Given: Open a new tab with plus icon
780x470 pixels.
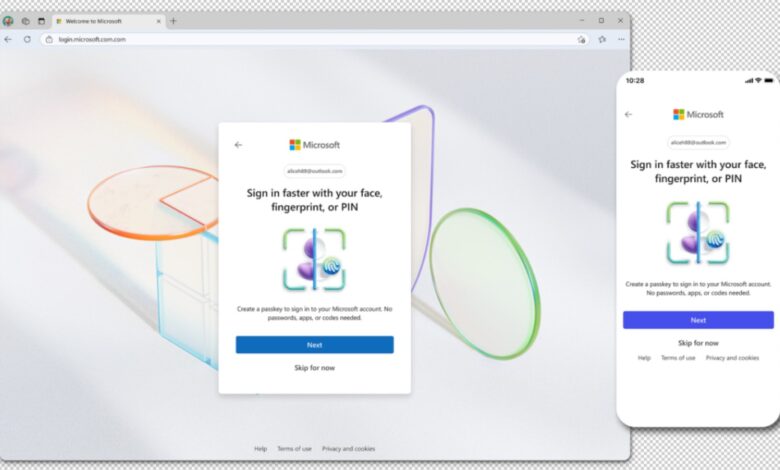Looking at the screenshot, I should pos(173,20).
